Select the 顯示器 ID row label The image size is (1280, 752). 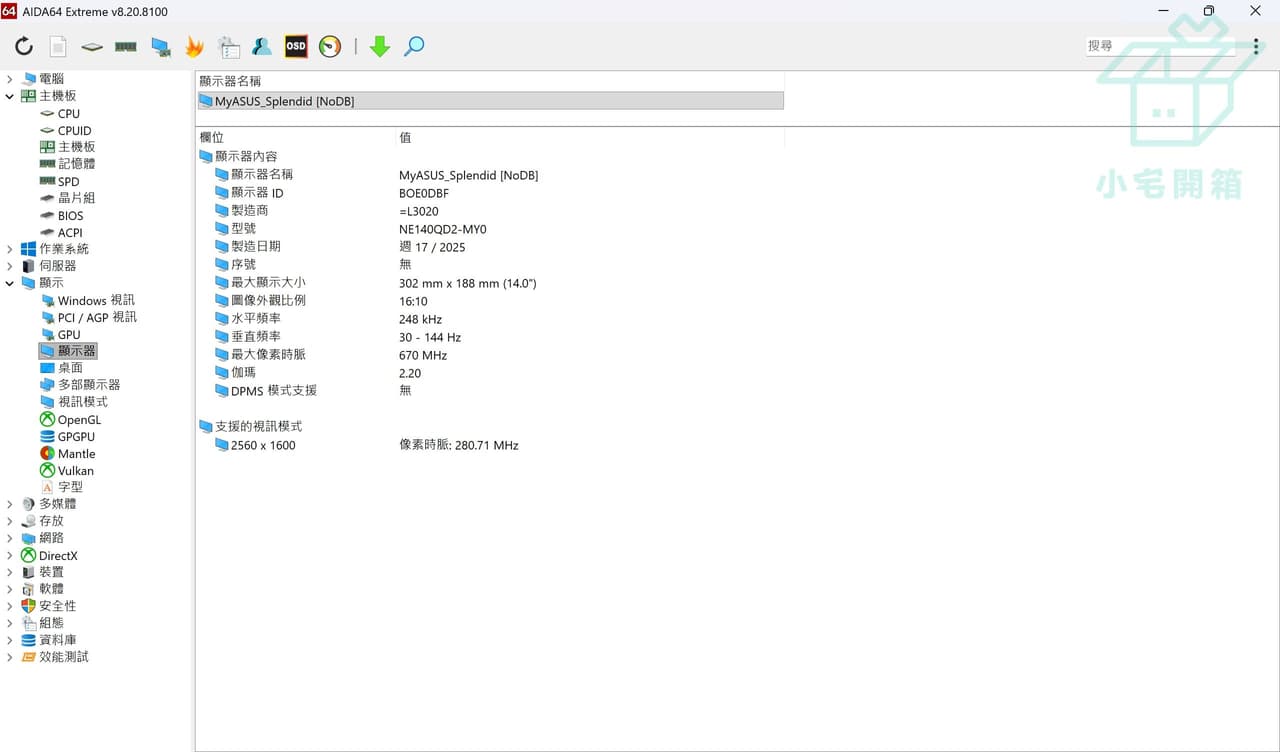click(257, 193)
